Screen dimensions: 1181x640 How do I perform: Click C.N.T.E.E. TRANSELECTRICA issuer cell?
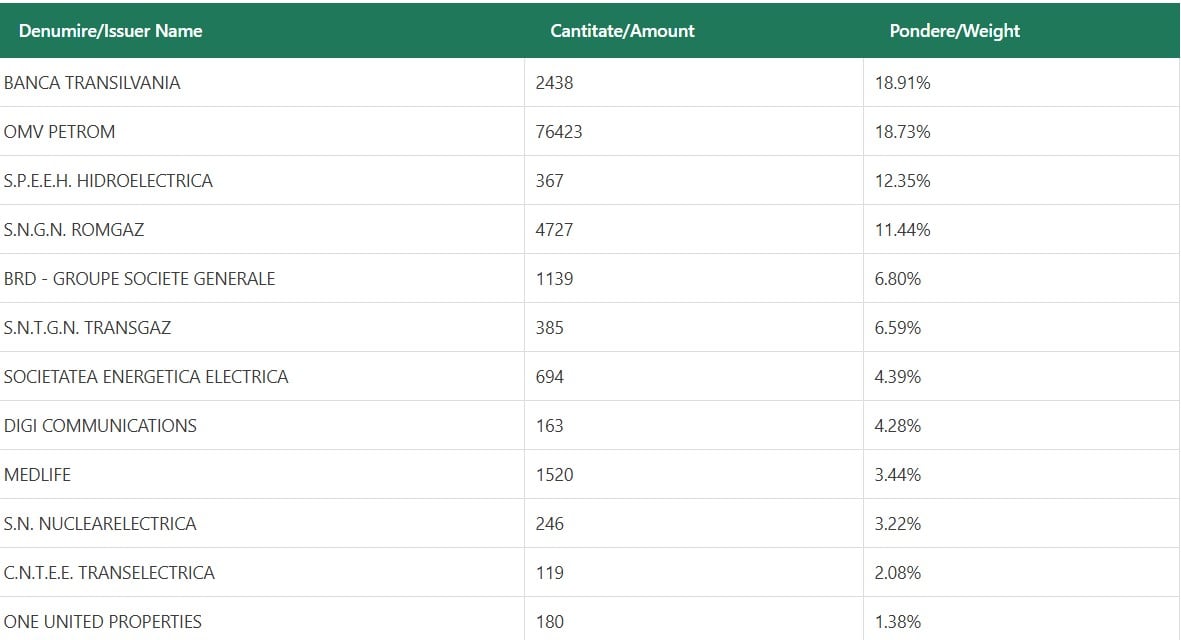coord(109,573)
